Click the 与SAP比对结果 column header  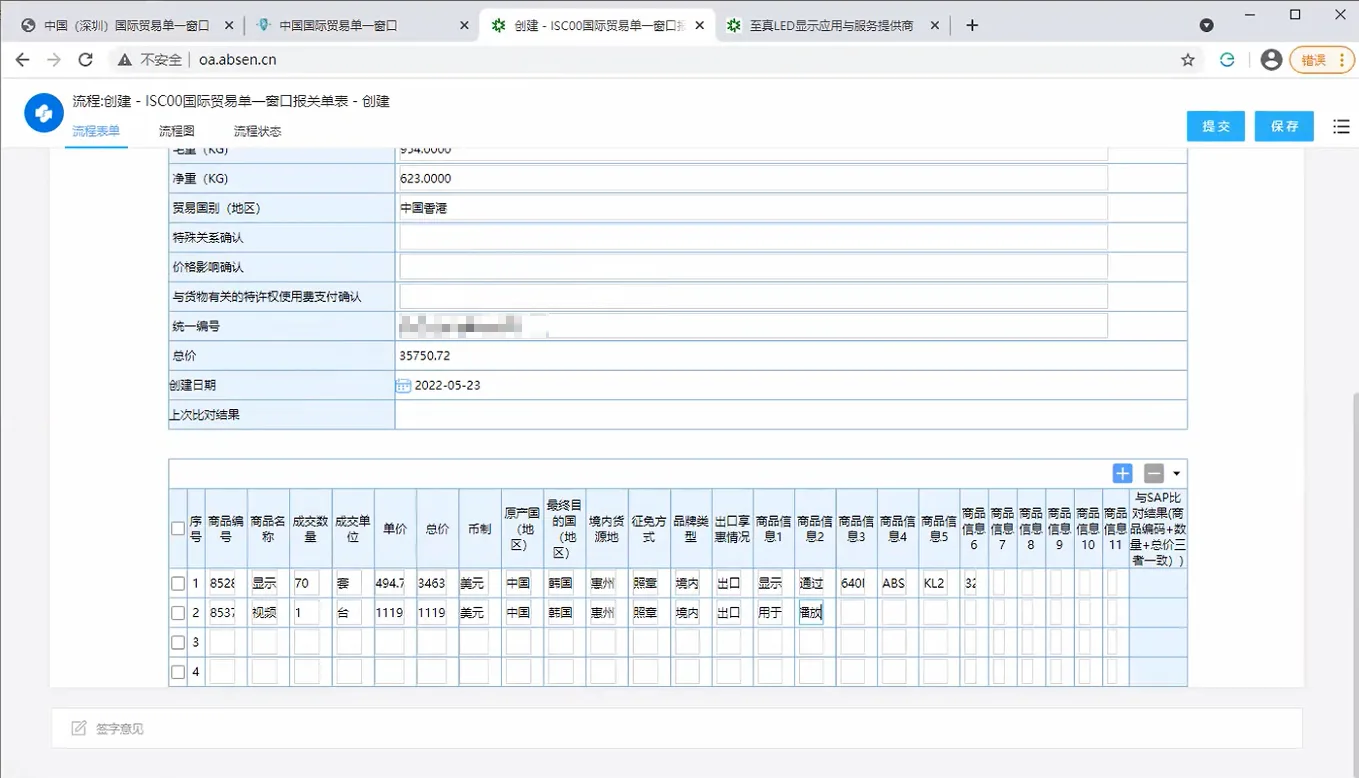(1158, 528)
